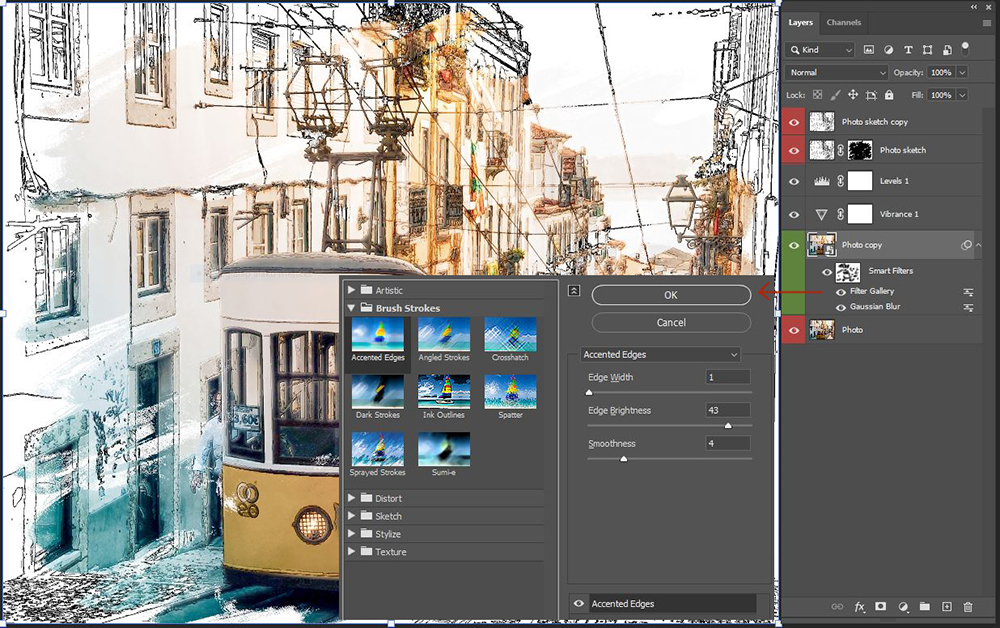Expand the Stylize filter folder
1000x628 pixels.
(x=351, y=534)
